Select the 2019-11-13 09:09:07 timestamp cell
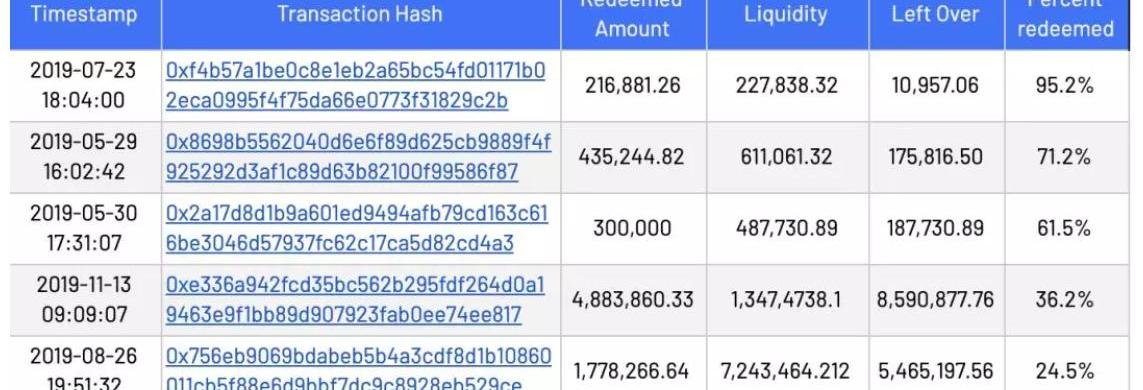Viewport: 1143px width, 390px height. [85, 300]
